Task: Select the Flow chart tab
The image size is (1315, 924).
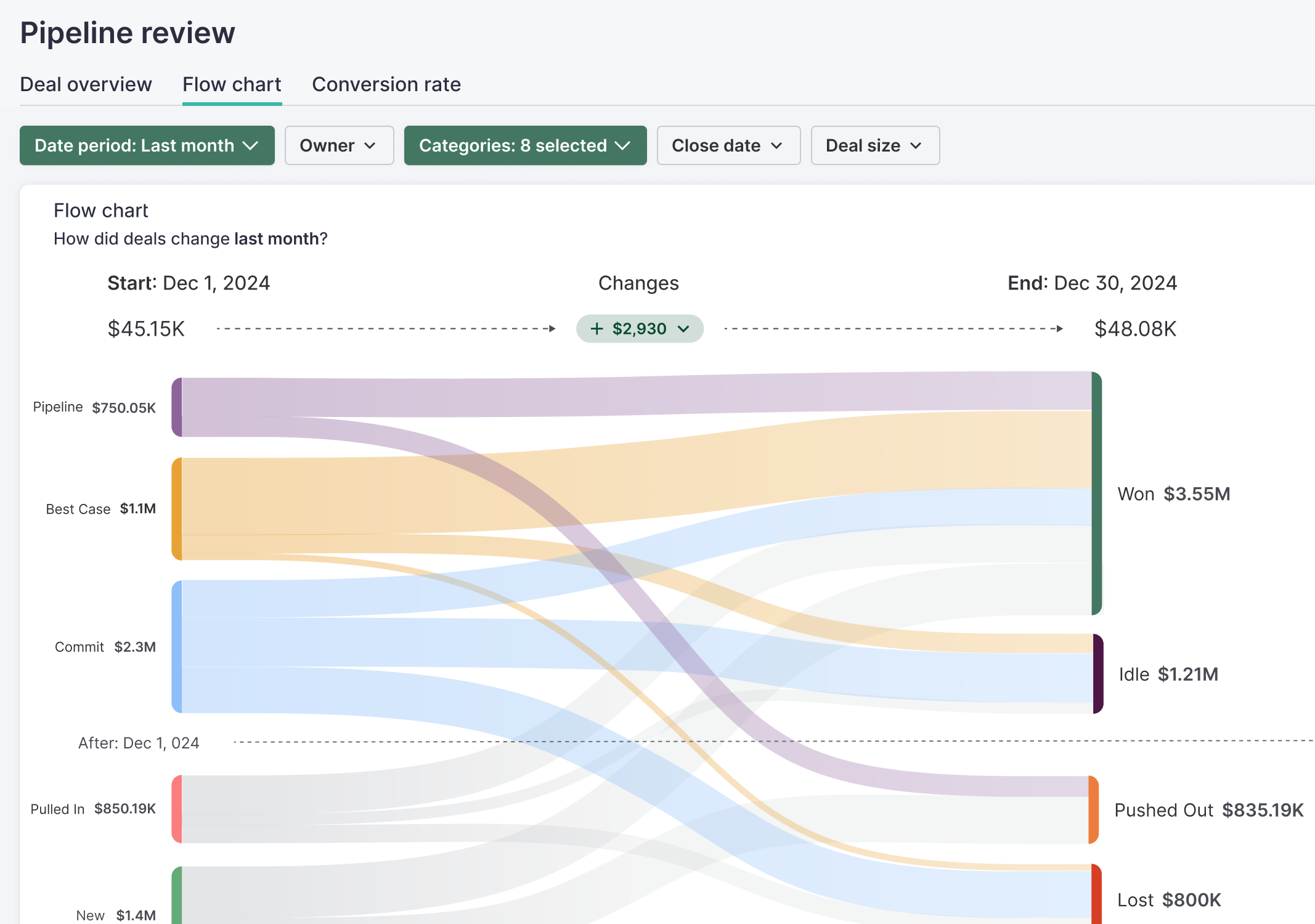Action: click(232, 84)
